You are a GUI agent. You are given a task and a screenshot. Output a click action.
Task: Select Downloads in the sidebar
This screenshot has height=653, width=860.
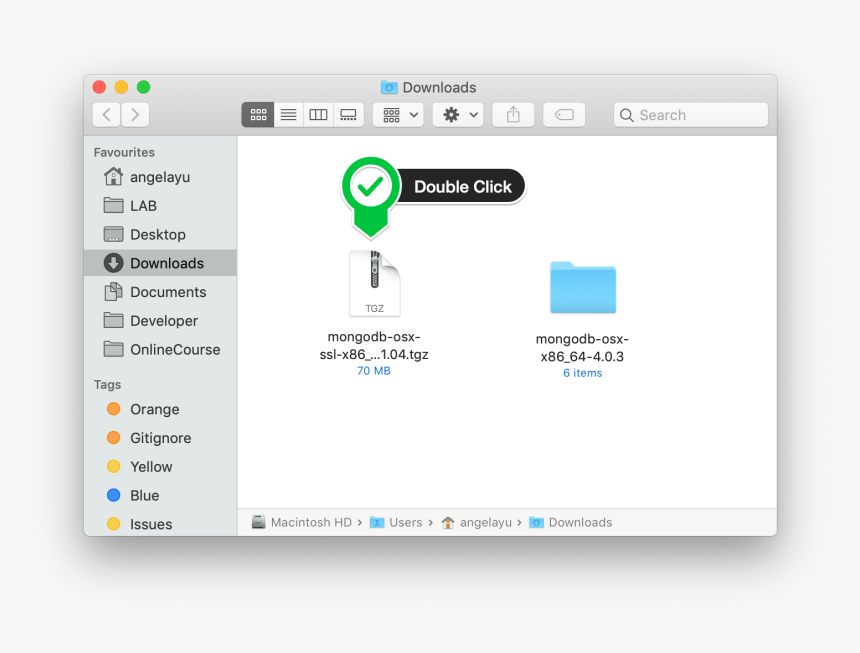(x=160, y=263)
